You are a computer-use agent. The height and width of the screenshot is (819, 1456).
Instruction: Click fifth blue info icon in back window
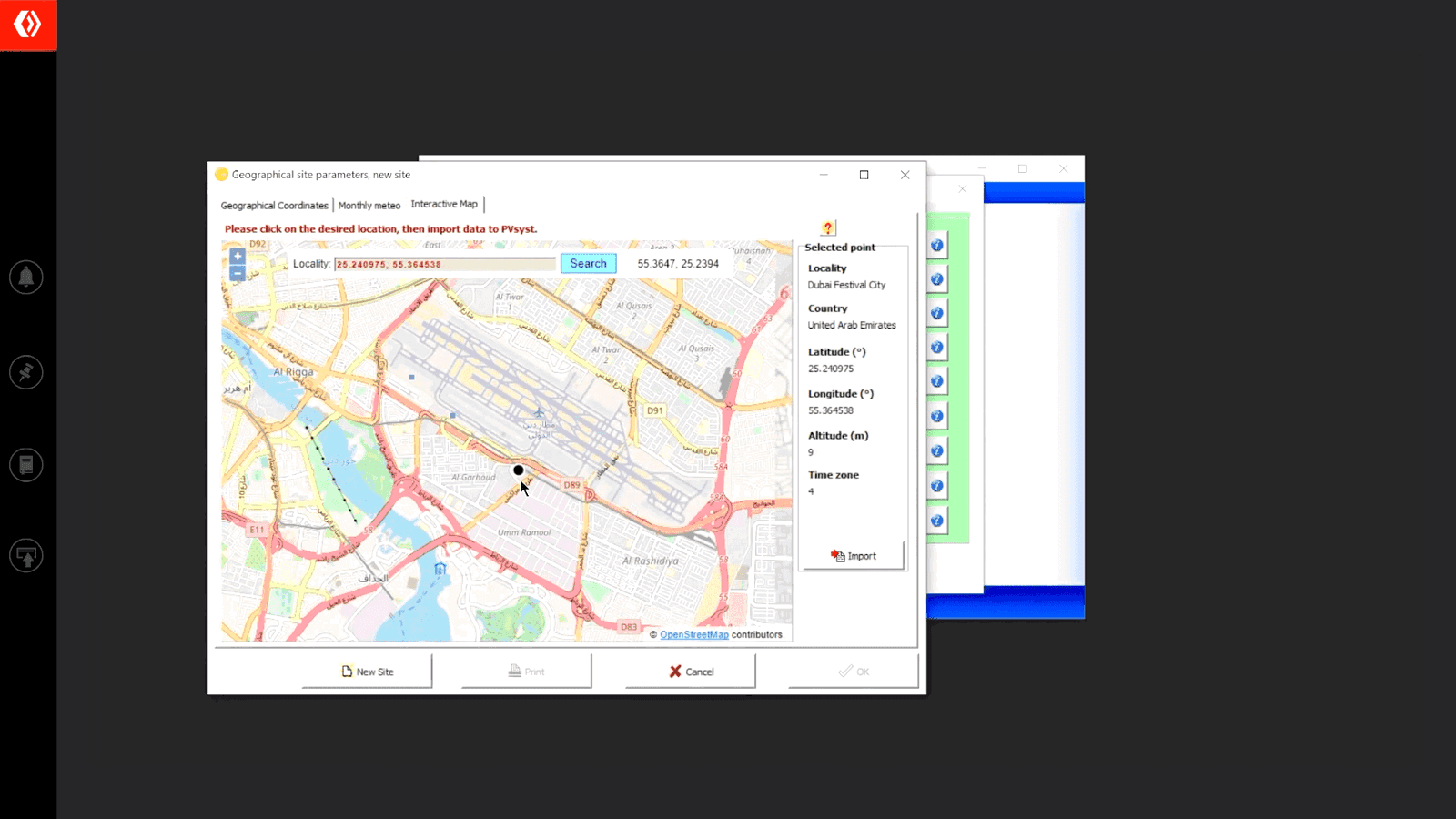click(936, 381)
